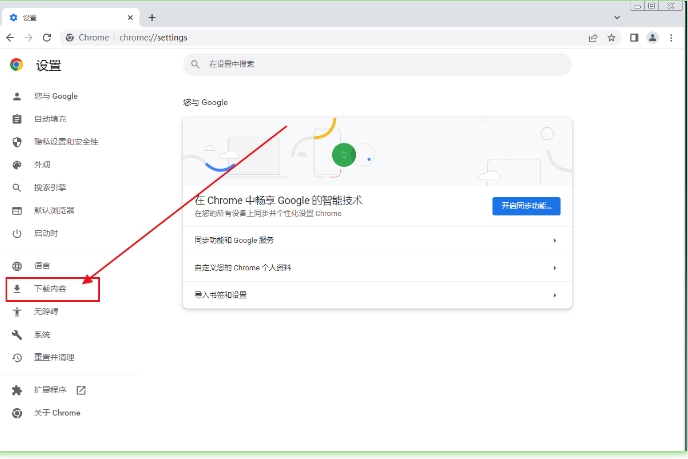Click the external link icon next to 扩展程序

point(81,390)
